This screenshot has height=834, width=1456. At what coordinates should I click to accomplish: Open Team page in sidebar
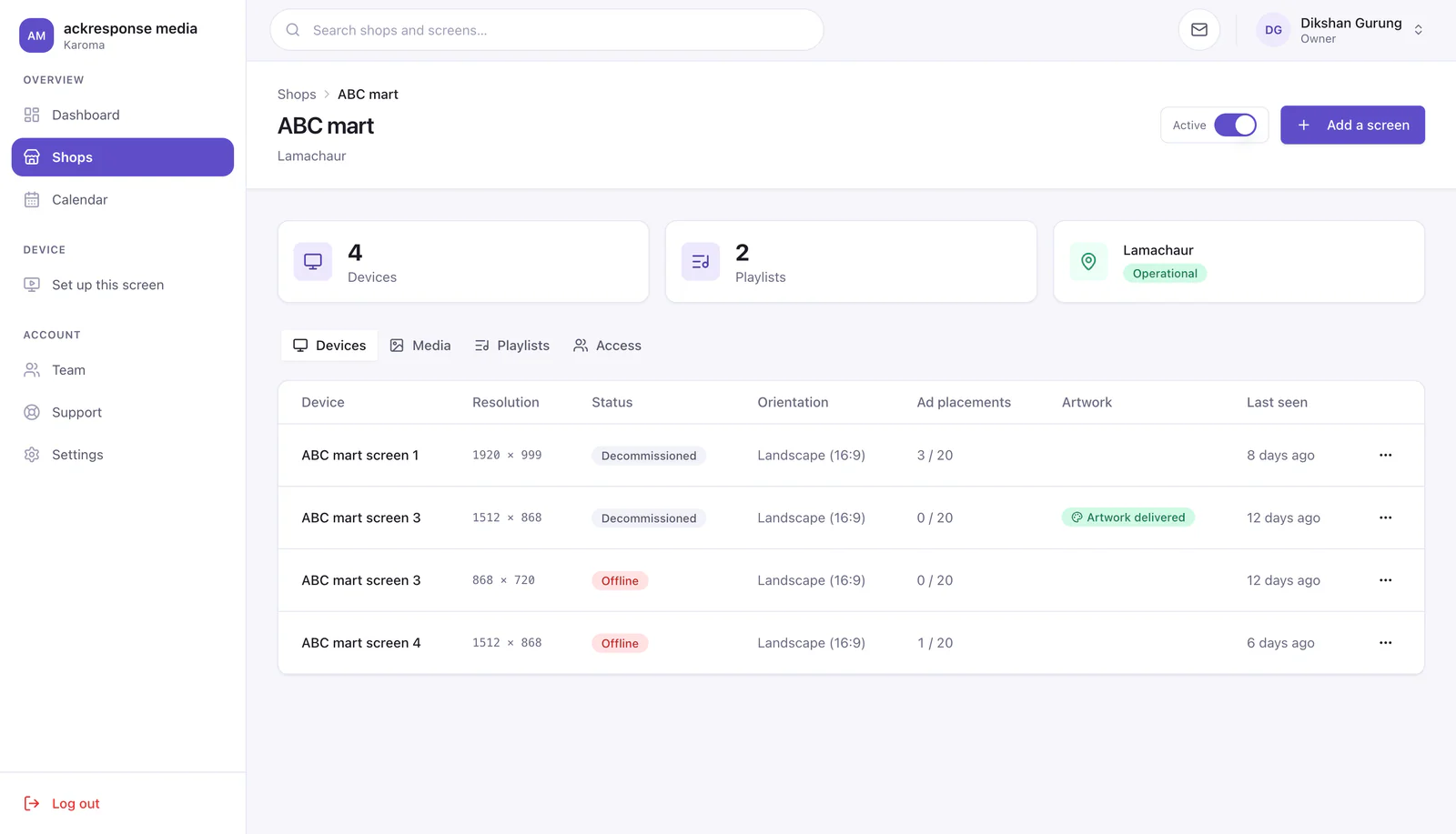[123, 370]
